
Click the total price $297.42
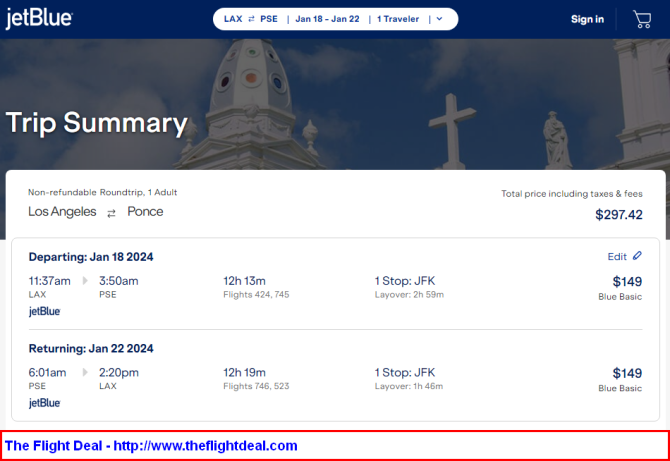pyautogui.click(x=619, y=214)
